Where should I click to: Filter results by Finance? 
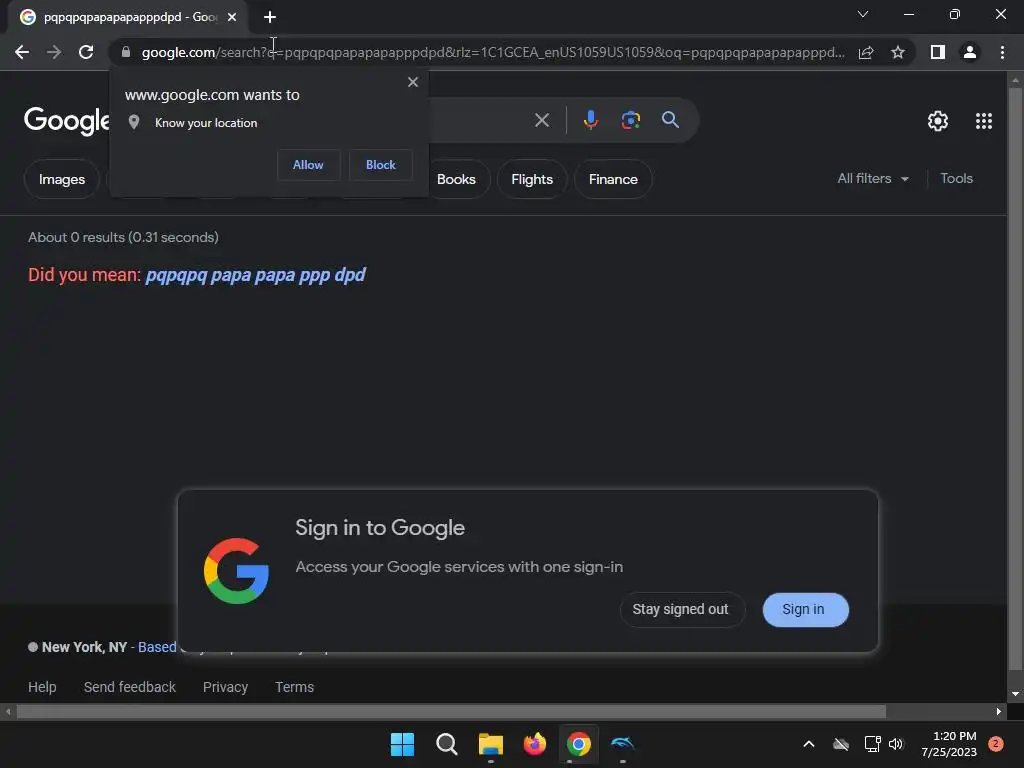point(613,179)
